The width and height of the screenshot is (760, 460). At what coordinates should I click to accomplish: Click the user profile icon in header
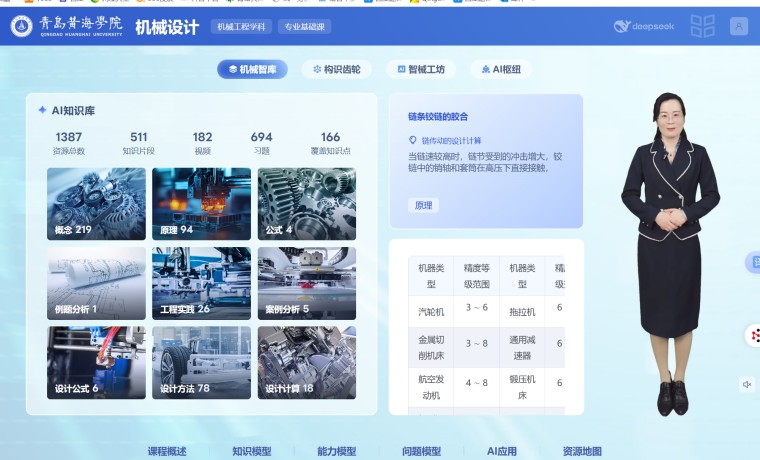click(739, 27)
